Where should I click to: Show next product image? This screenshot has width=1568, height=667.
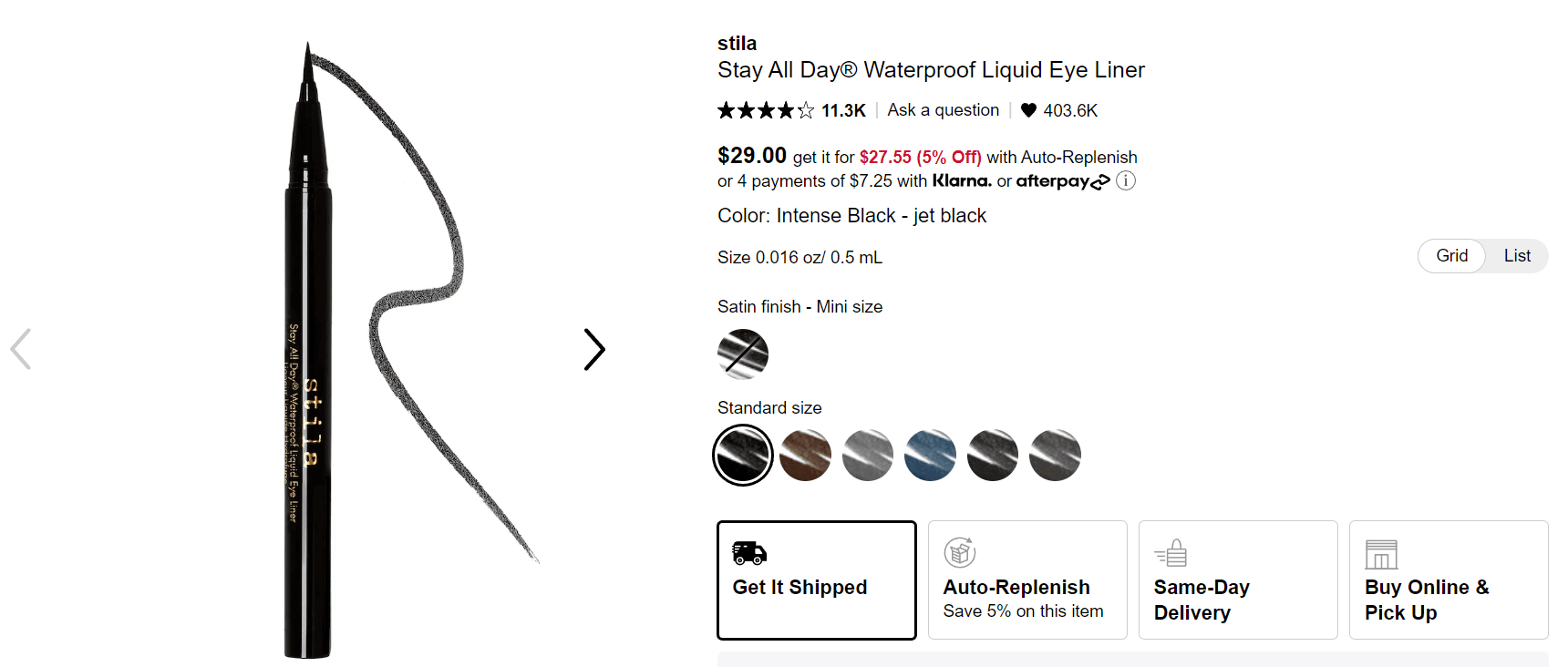click(x=594, y=349)
